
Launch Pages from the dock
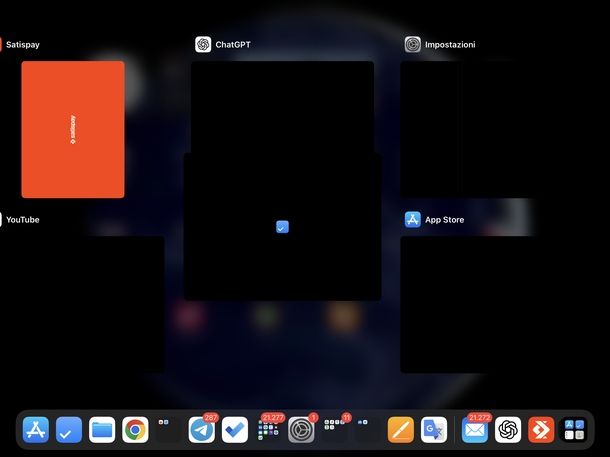click(401, 430)
